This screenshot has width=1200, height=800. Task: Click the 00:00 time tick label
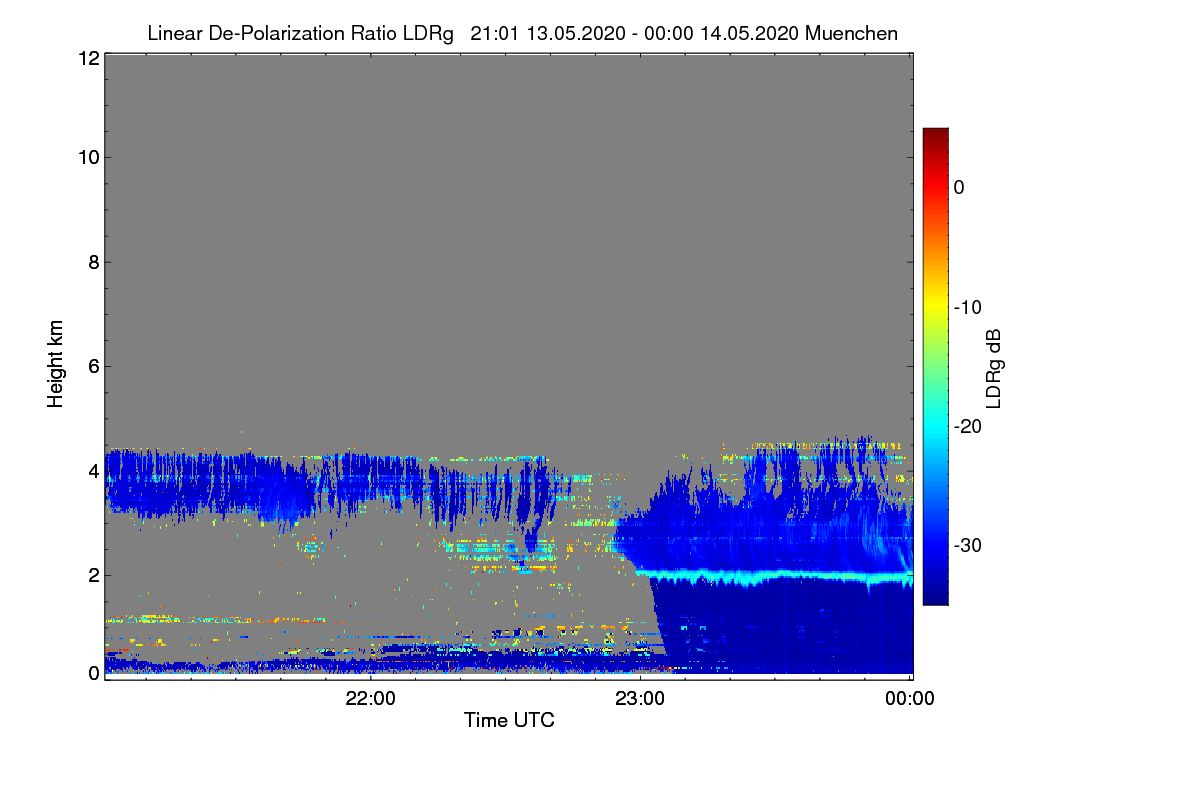tap(910, 700)
